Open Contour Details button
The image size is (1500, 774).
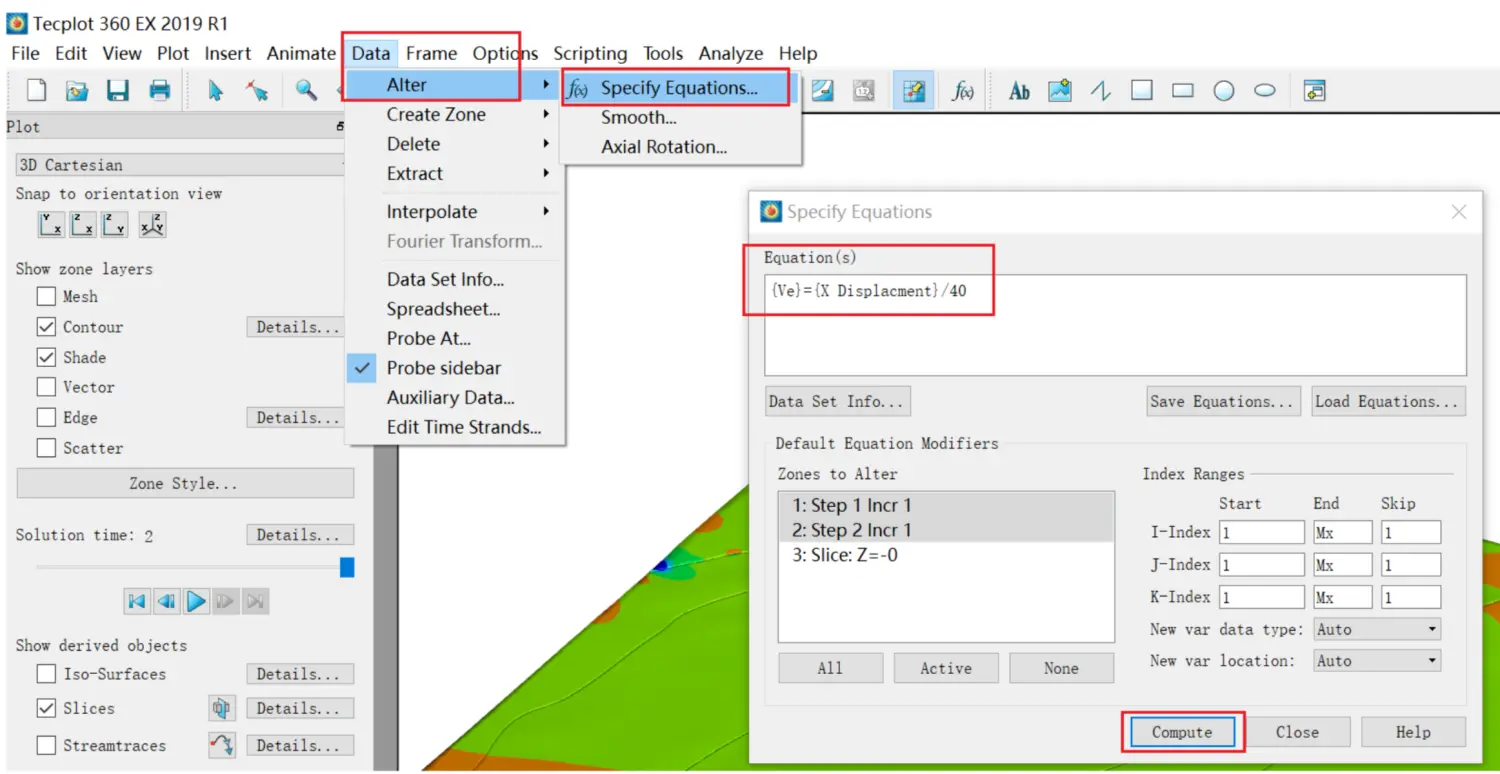coord(298,327)
